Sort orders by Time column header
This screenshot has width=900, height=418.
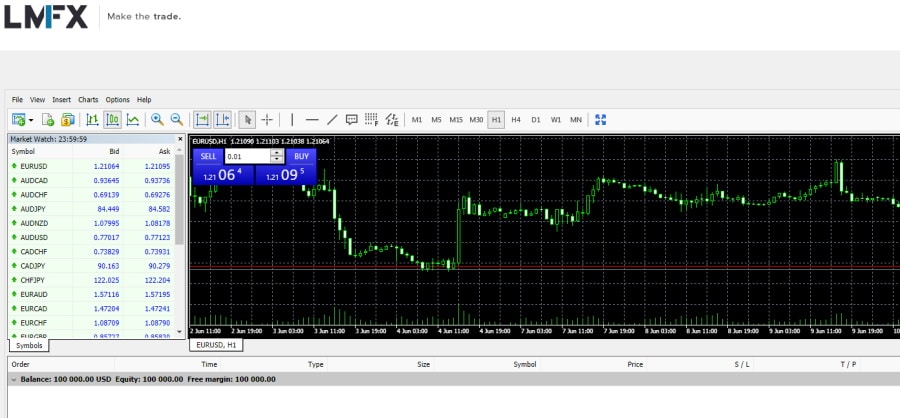click(x=209, y=364)
